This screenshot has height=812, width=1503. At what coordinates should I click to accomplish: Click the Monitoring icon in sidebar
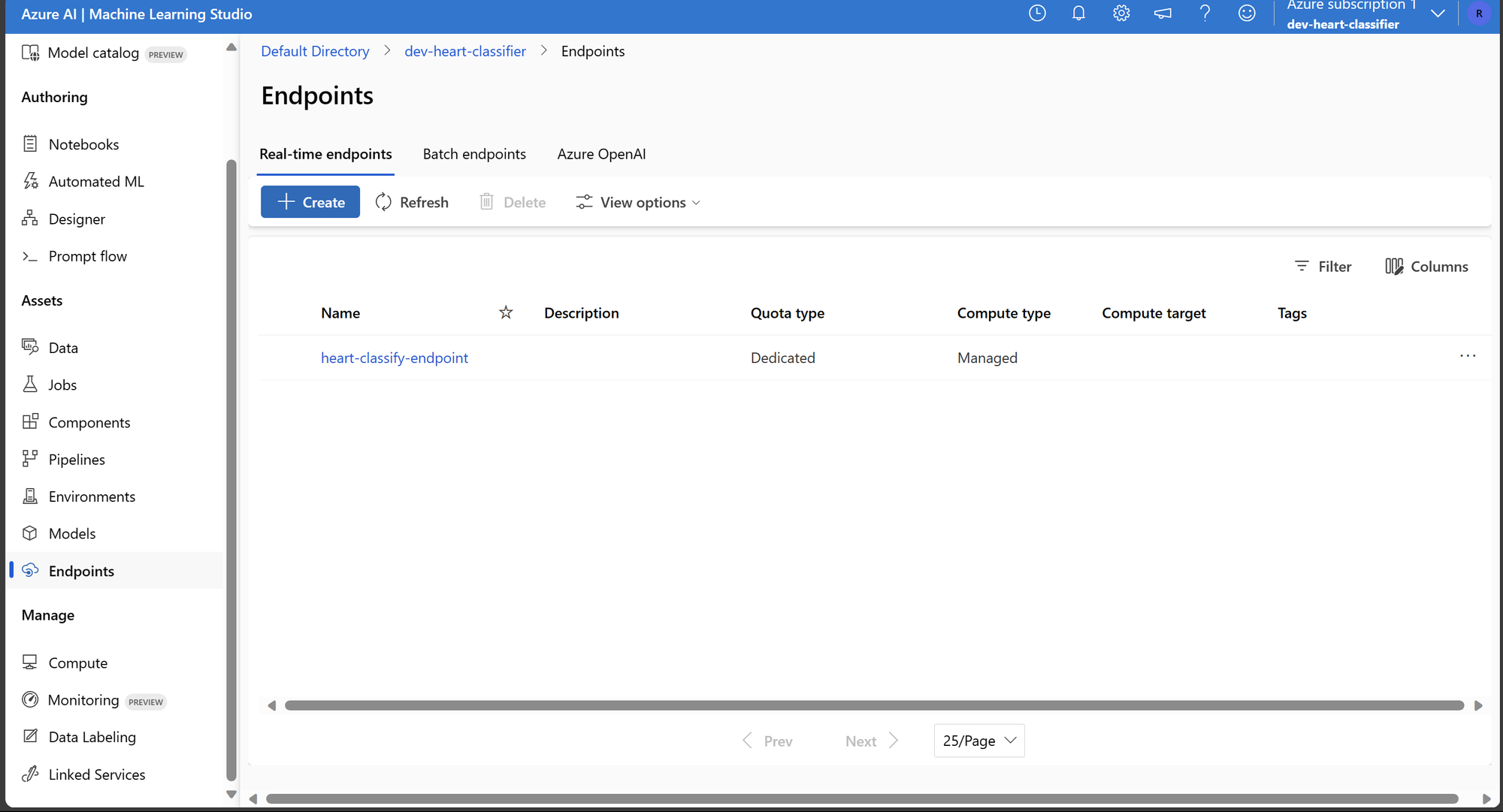[x=31, y=700]
